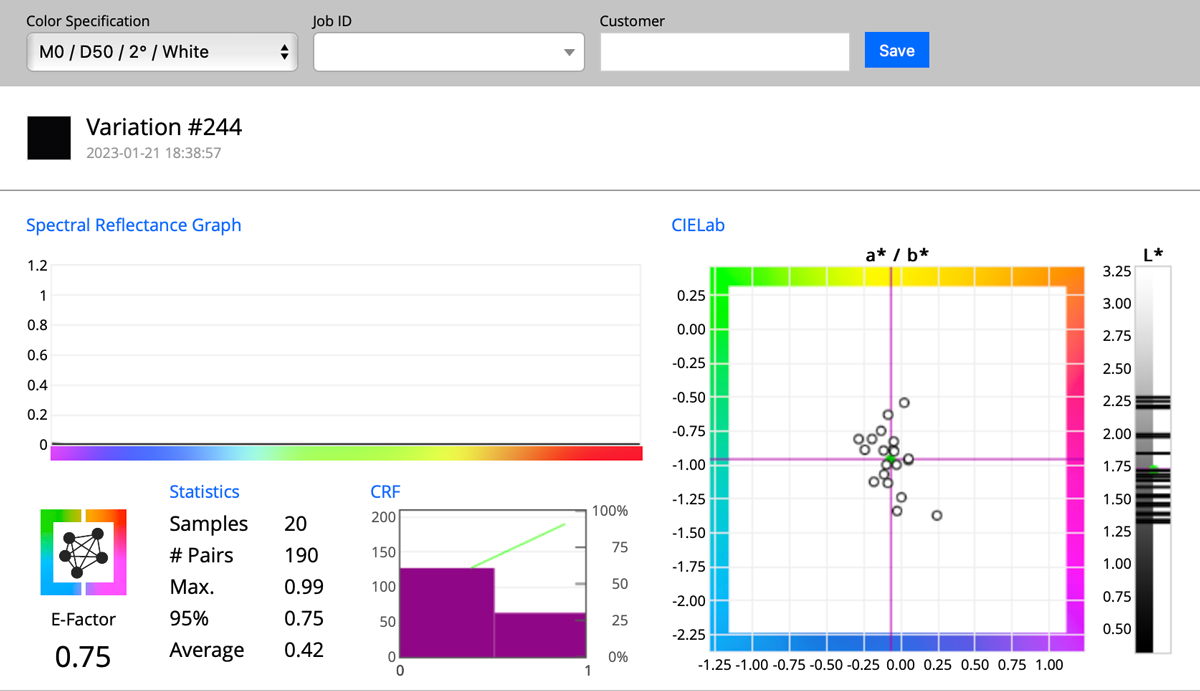The width and height of the screenshot is (1200, 691).
Task: Click the L* scale title
Action: tap(1152, 254)
